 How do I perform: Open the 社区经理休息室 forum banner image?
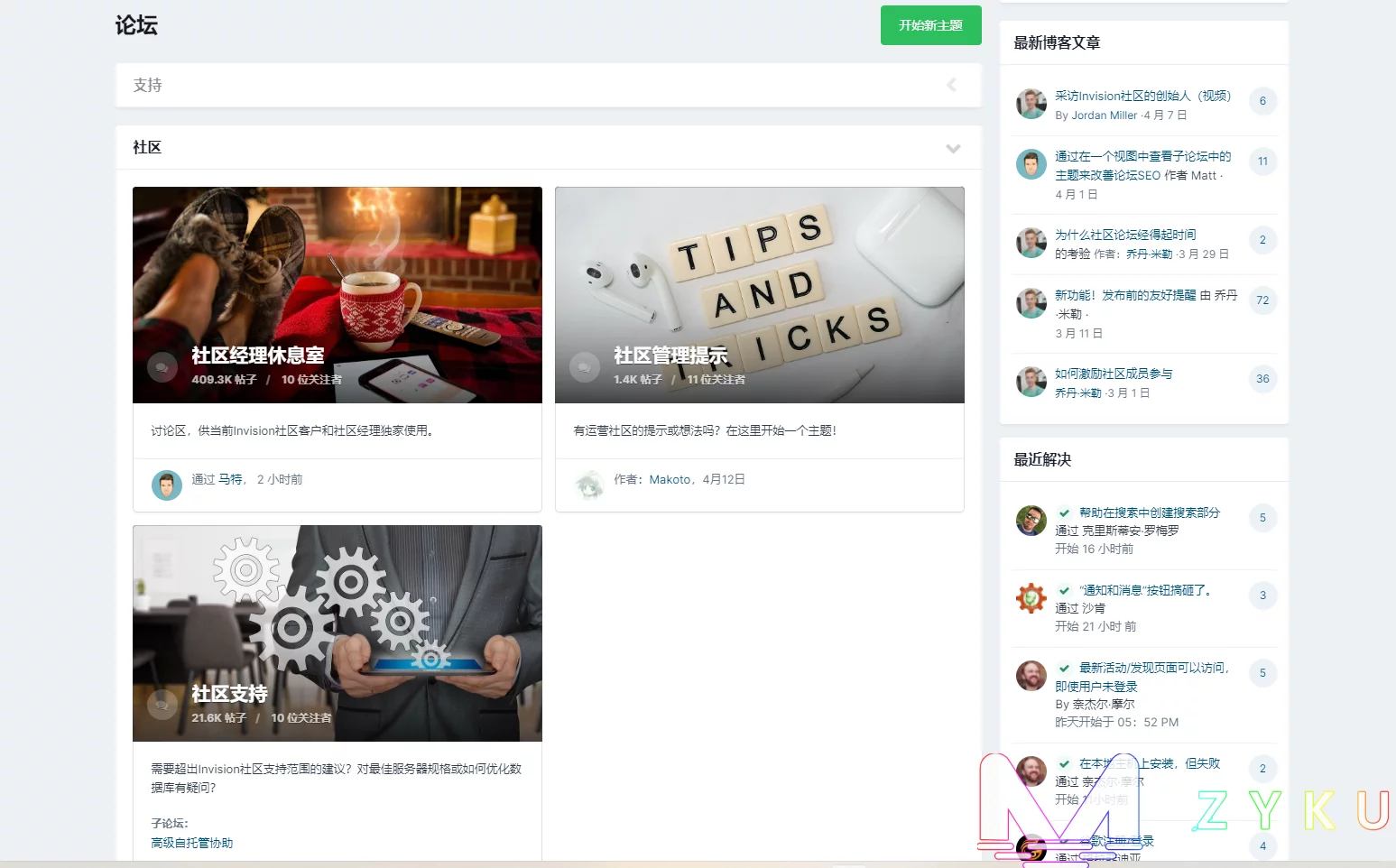[x=337, y=271]
